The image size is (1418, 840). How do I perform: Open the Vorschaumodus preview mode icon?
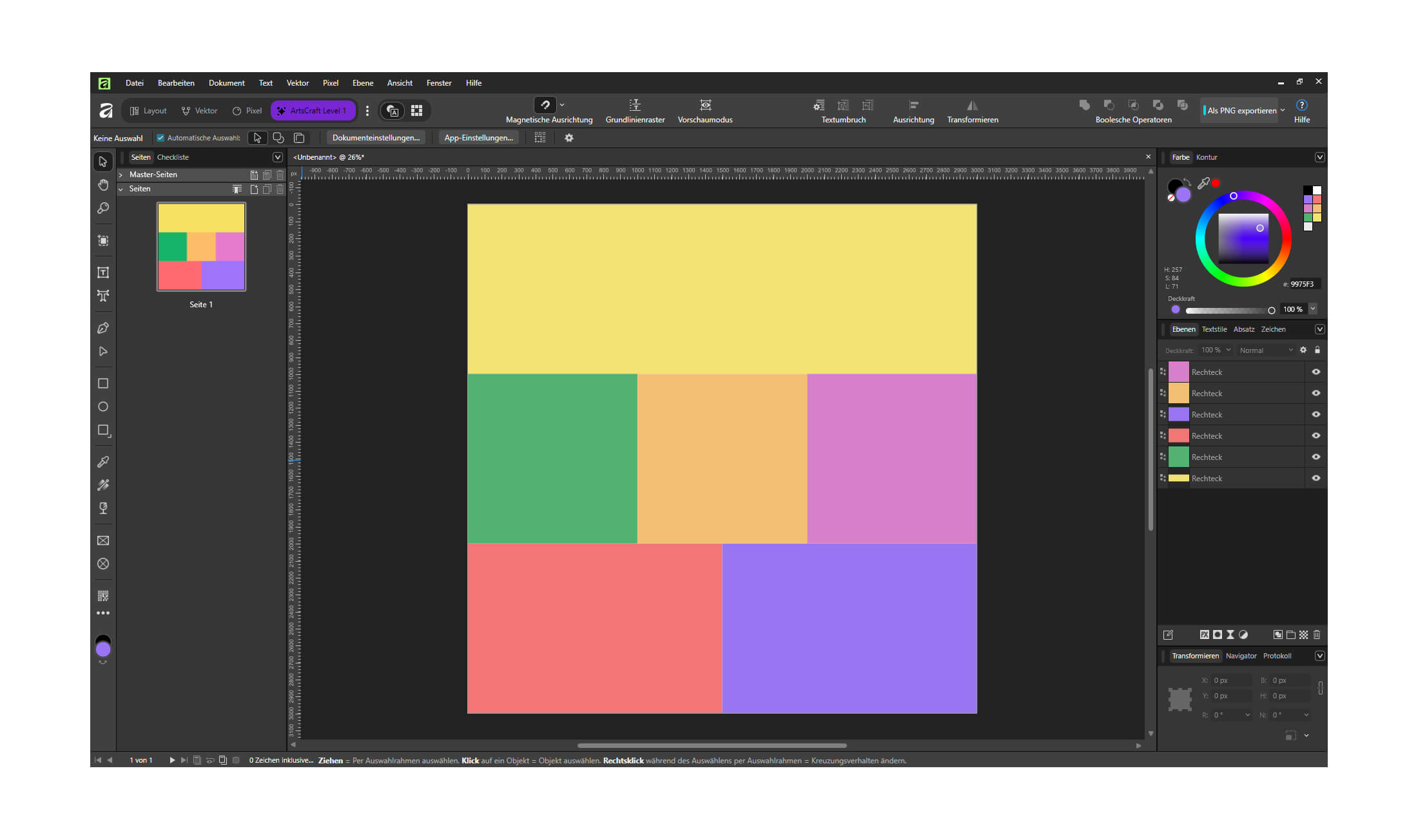pyautogui.click(x=706, y=105)
